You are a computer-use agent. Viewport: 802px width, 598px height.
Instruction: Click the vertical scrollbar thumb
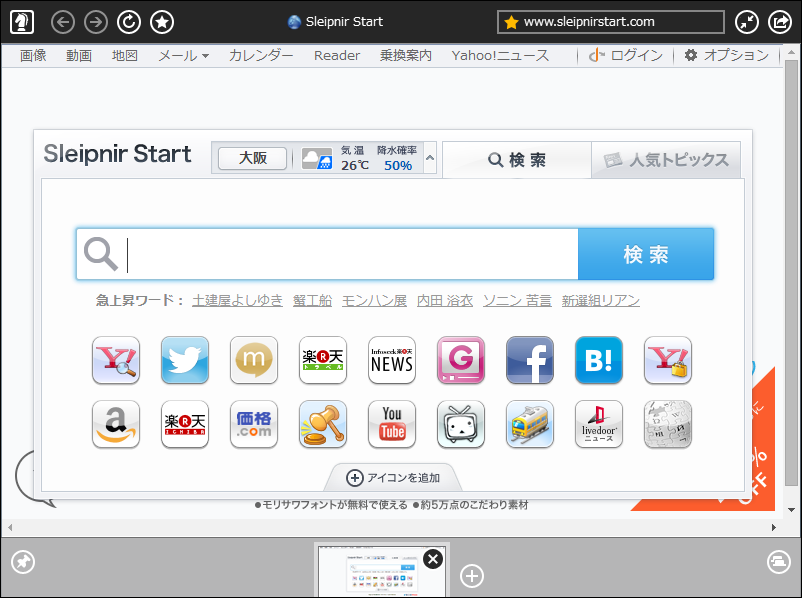[791, 273]
